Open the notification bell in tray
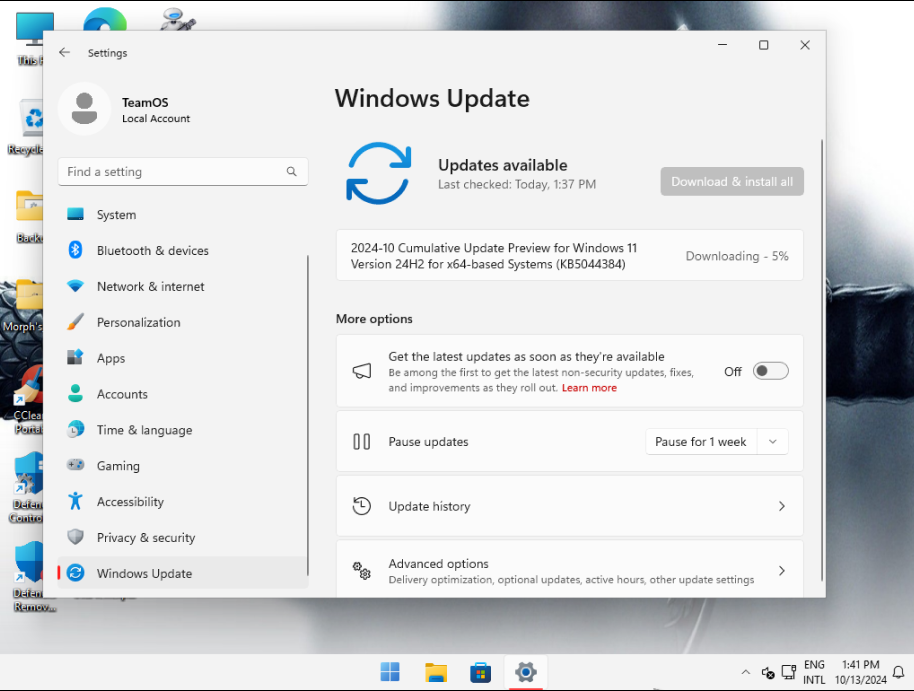The image size is (914, 691). click(898, 672)
